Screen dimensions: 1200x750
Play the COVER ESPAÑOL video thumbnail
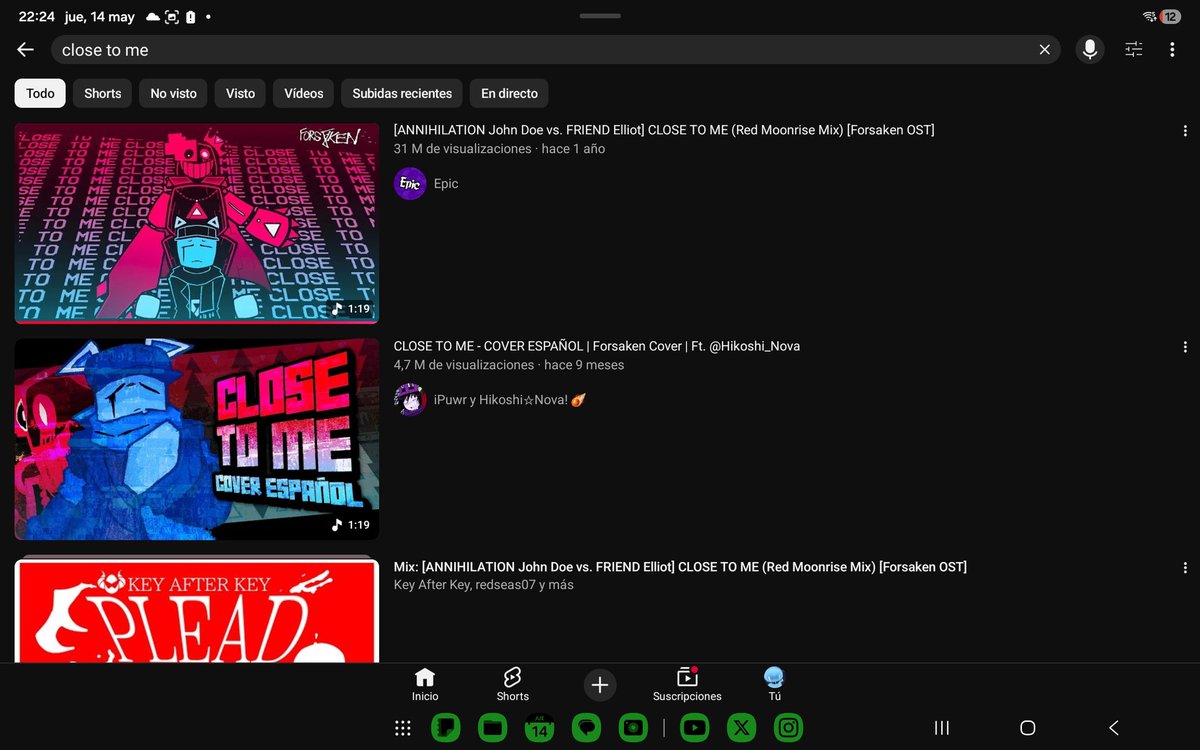(197, 439)
